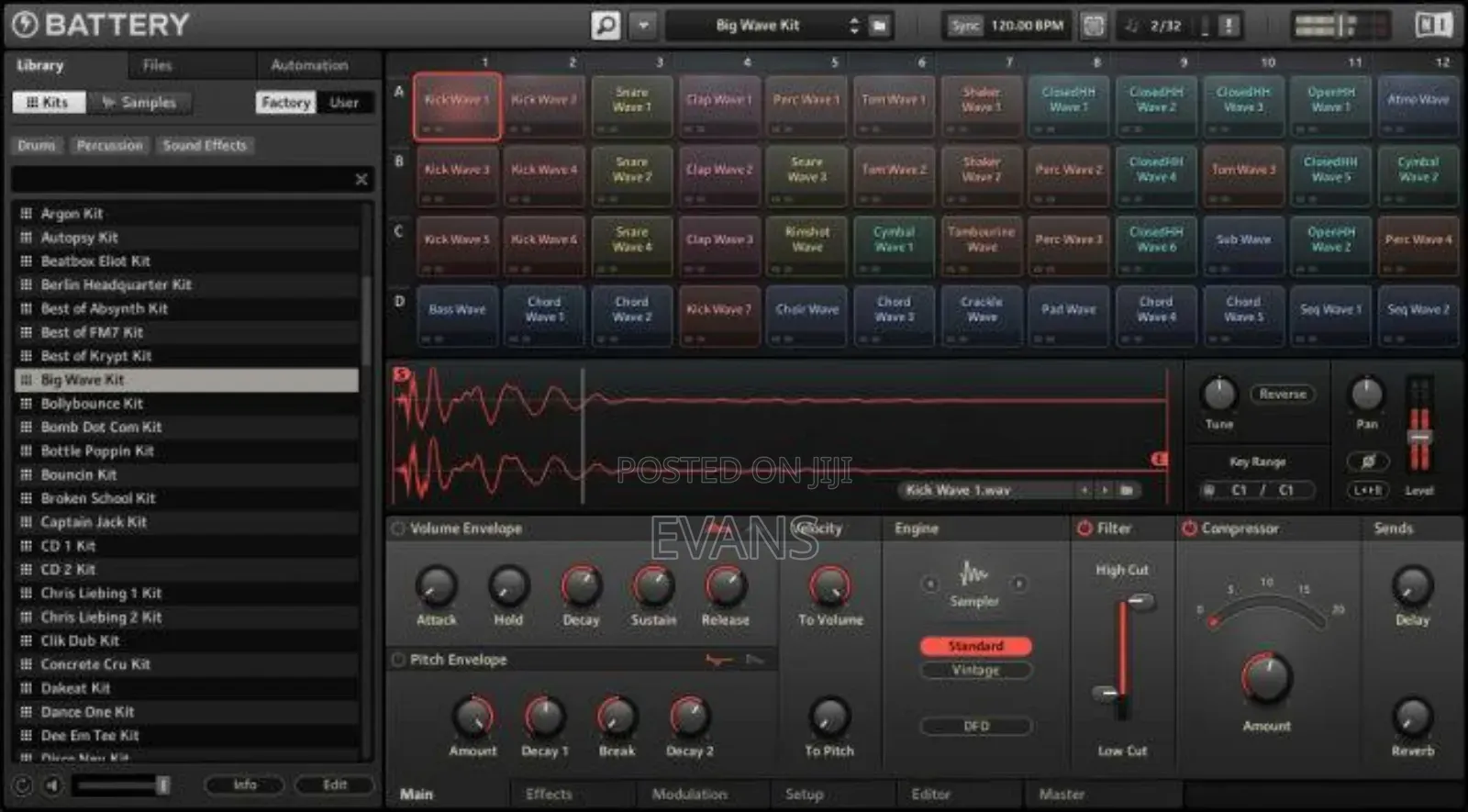Open the dropdown arrow beside search button
This screenshot has height=812, width=1468.
tap(644, 25)
